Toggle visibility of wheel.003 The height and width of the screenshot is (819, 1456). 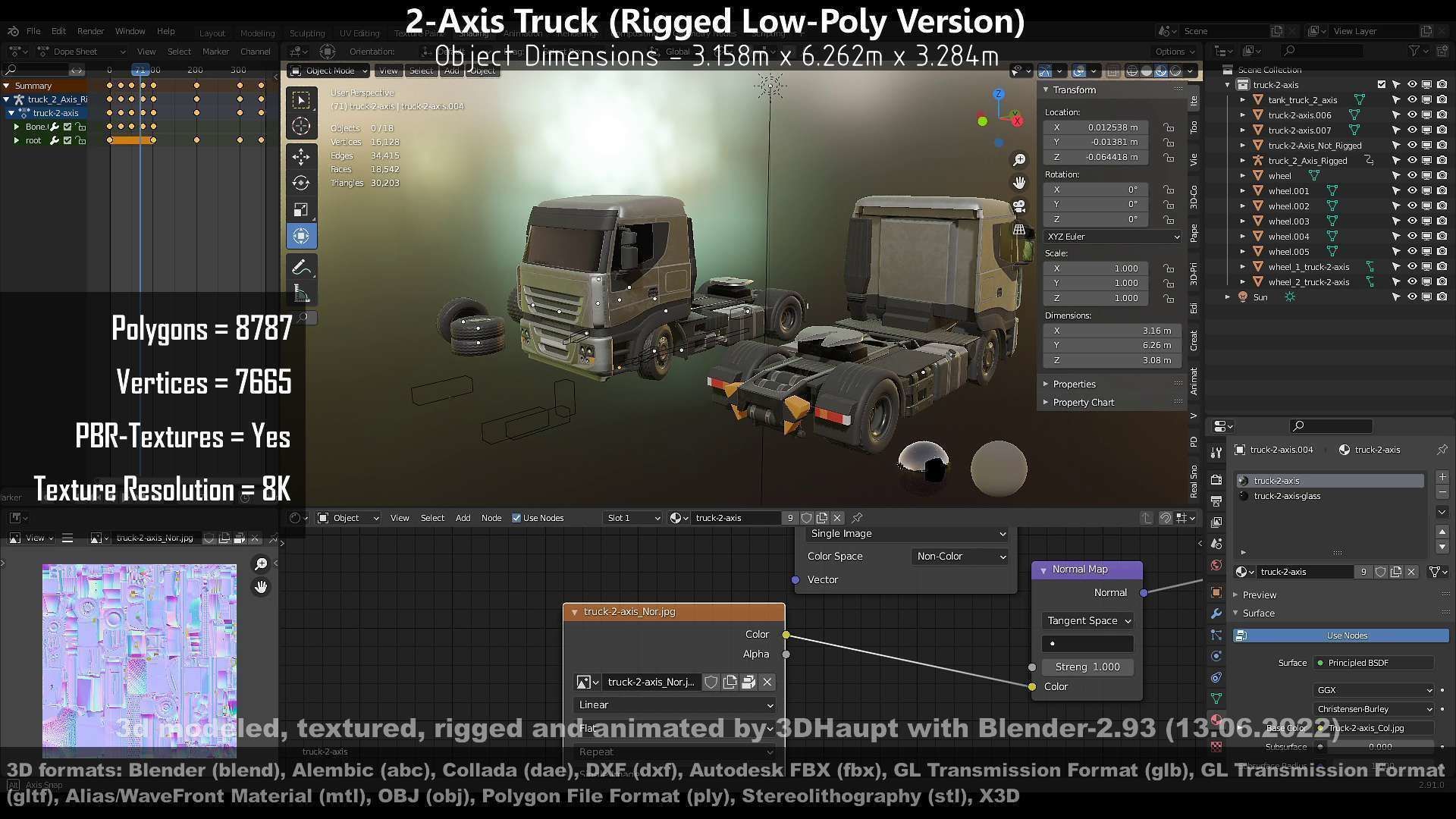pos(1411,221)
